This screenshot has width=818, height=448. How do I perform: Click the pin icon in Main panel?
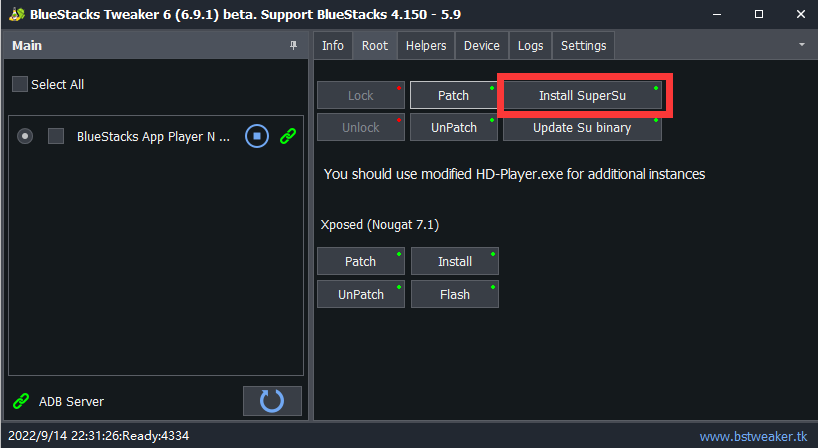[x=293, y=46]
